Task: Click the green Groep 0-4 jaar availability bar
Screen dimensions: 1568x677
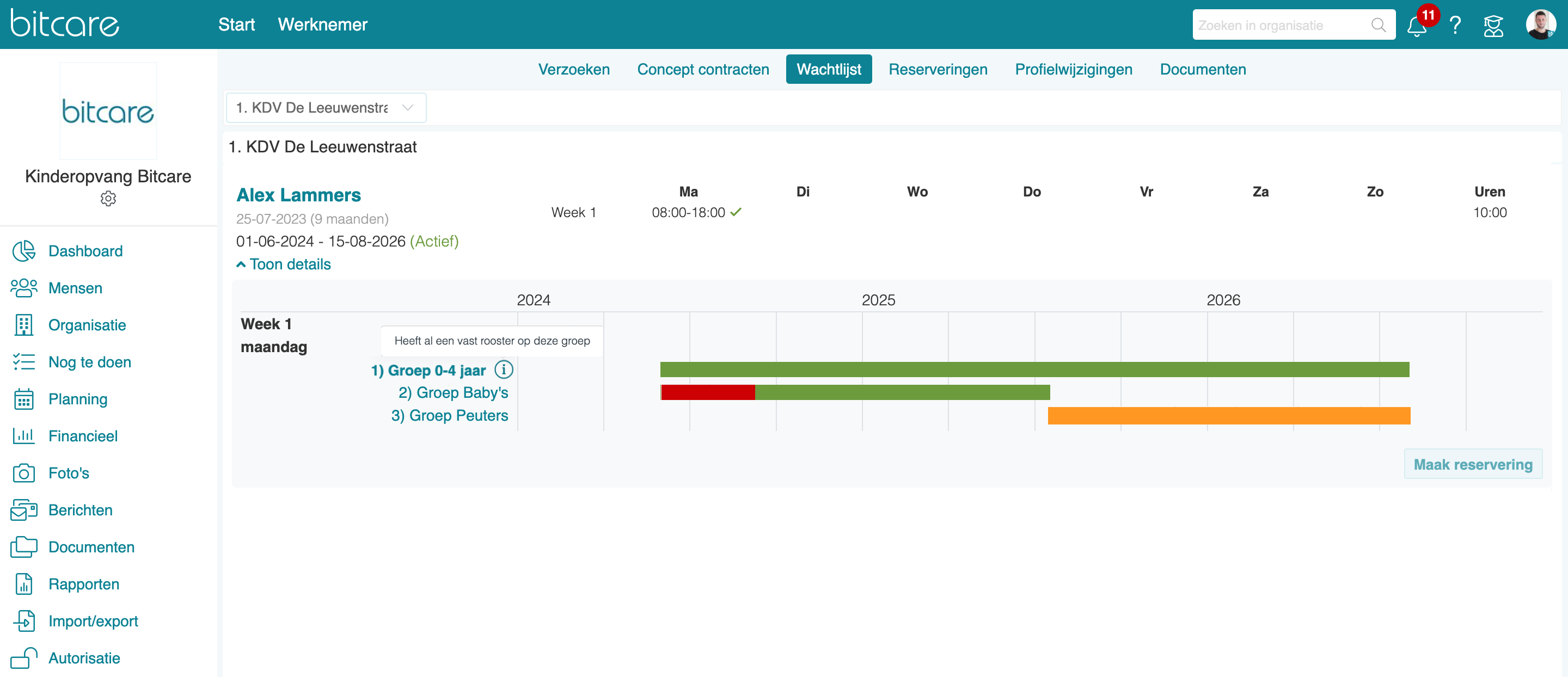Action: click(x=1034, y=369)
